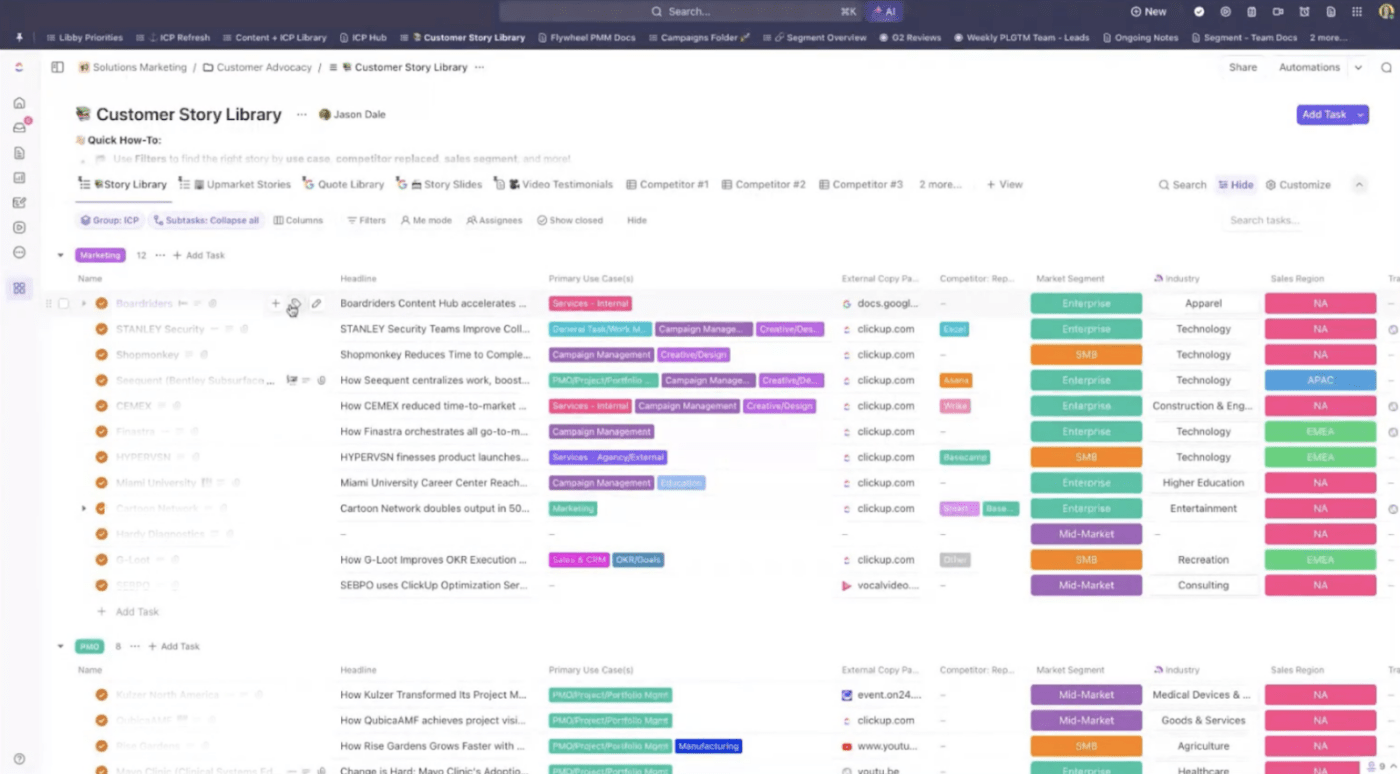The image size is (1400, 774).
Task: Collapse the Marketing group
Action: tap(60, 255)
